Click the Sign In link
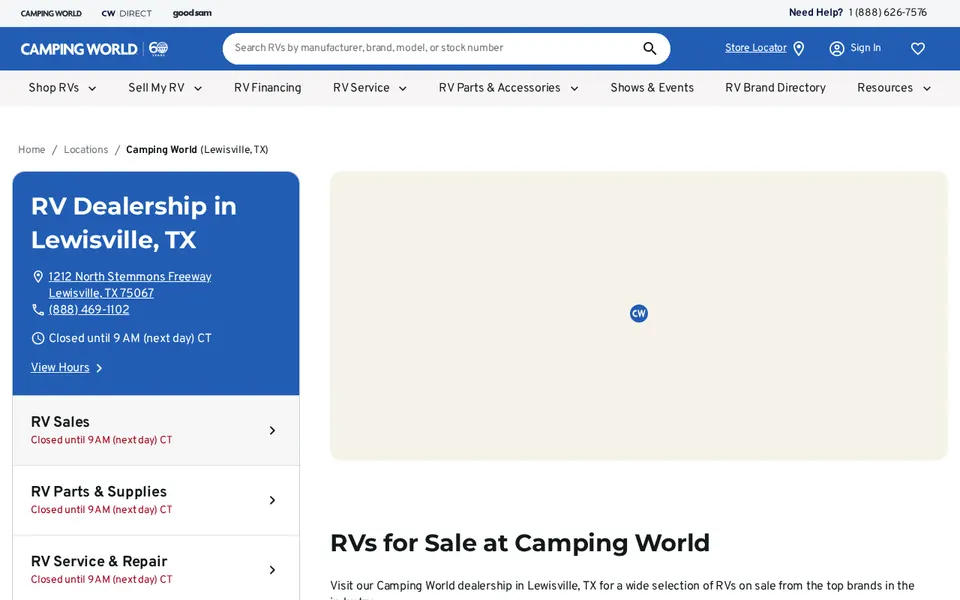Viewport: 960px width, 600px height. click(865, 48)
